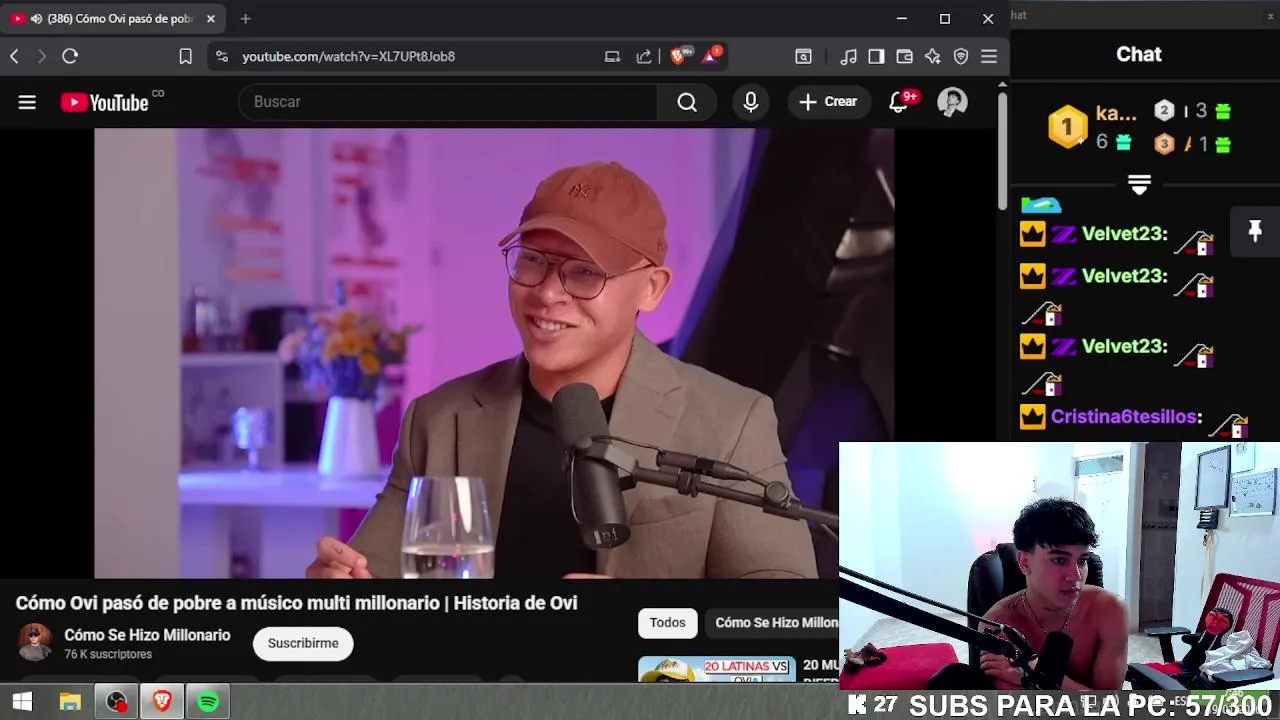Open Cristina6tesillos's chat username
This screenshot has width=1280, height=720.
[1123, 417]
